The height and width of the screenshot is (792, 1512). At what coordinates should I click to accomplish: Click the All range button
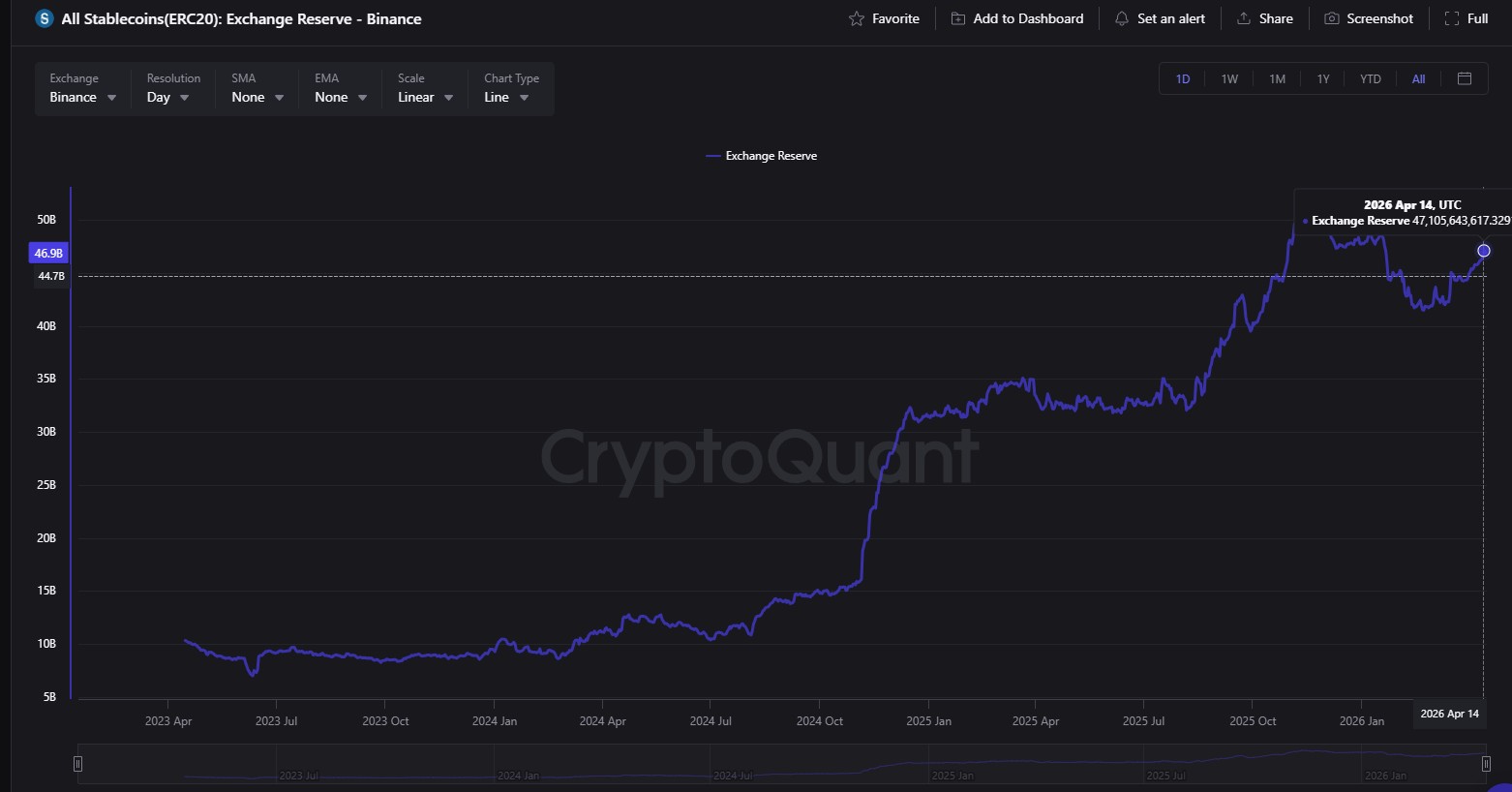(1417, 78)
